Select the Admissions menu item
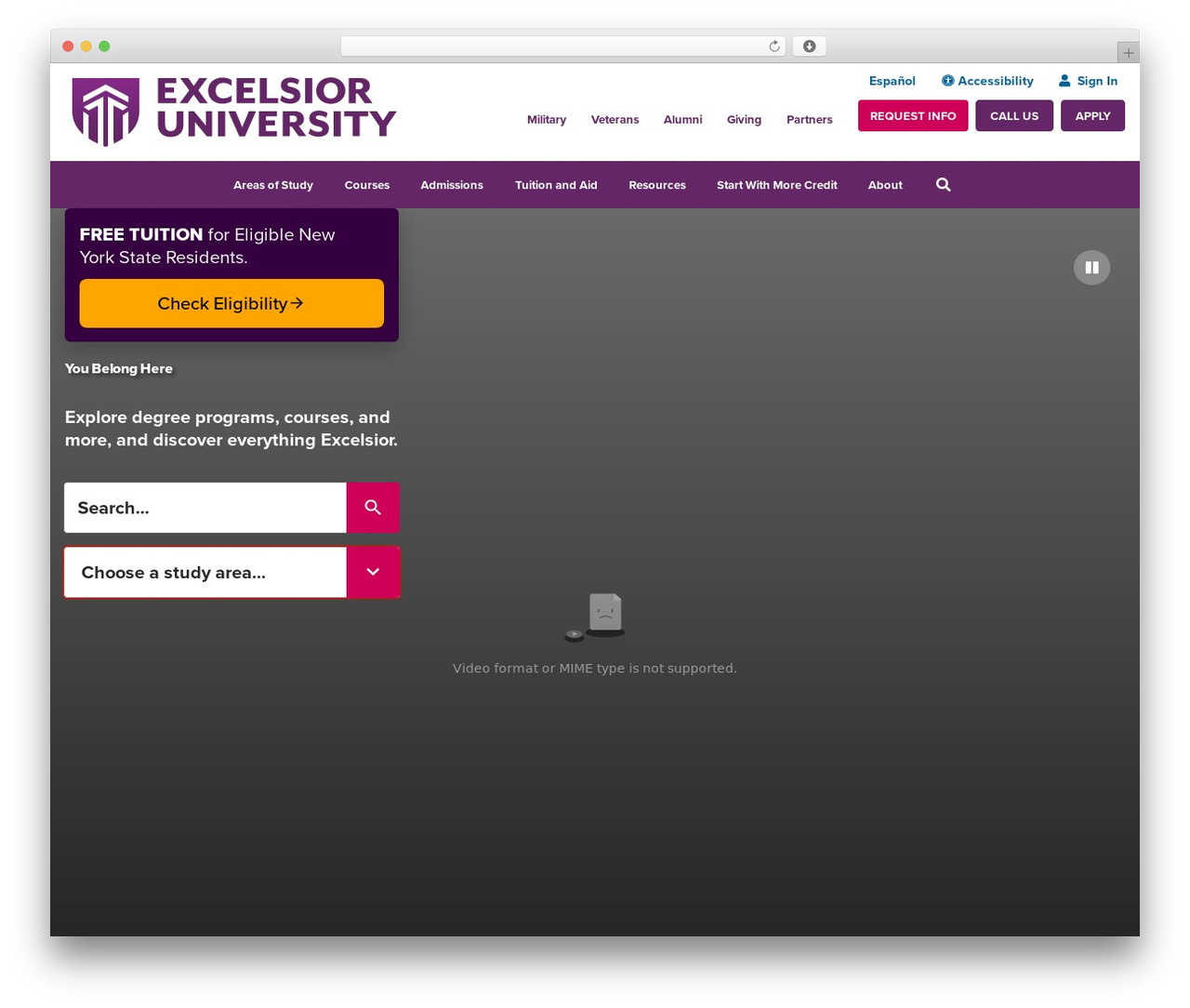1190x1008 pixels. (452, 185)
